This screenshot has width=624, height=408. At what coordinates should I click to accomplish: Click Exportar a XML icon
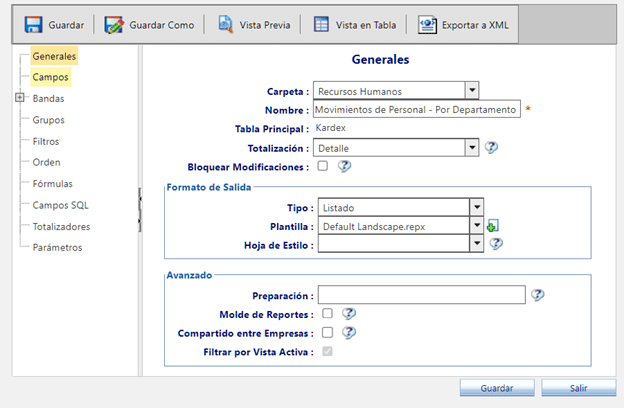pyautogui.click(x=428, y=24)
